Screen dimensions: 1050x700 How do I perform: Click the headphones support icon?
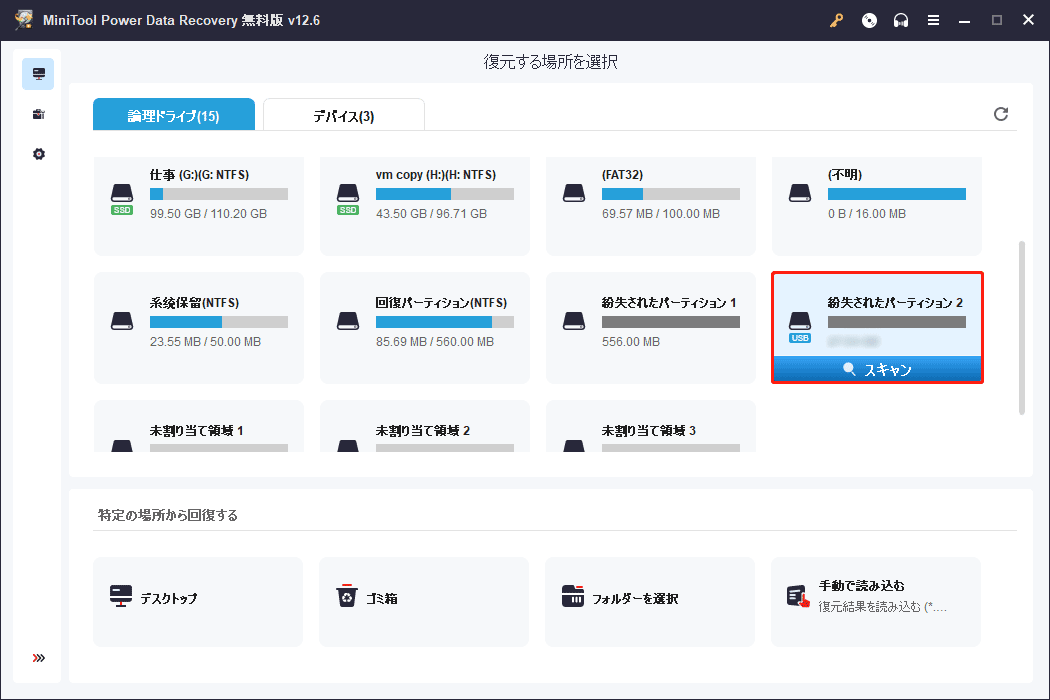click(x=901, y=20)
